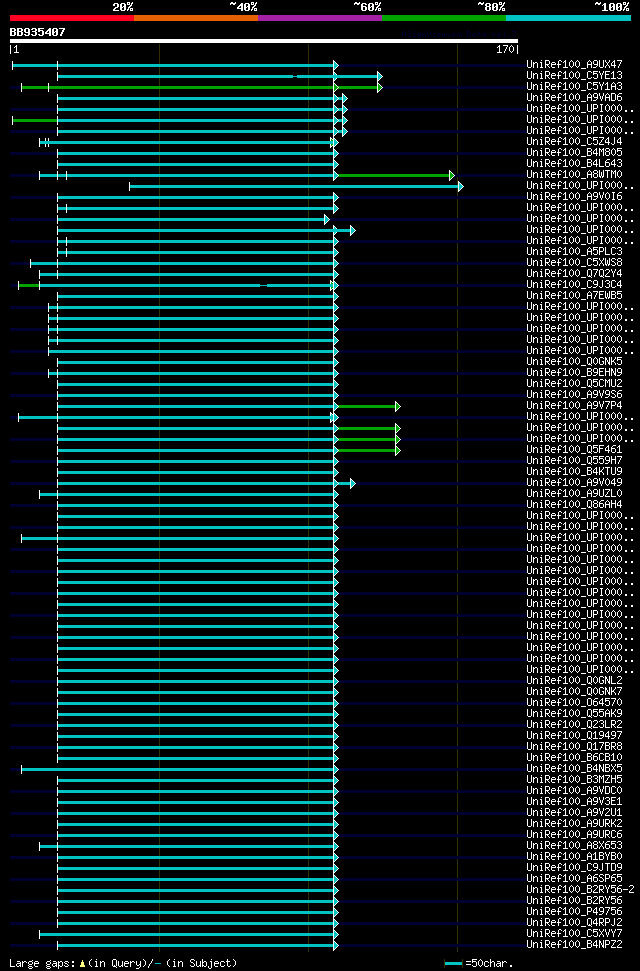The width and height of the screenshot is (640, 971).
Task: Select hit label UniRef100_Q0GNL2
Action: coord(574,681)
